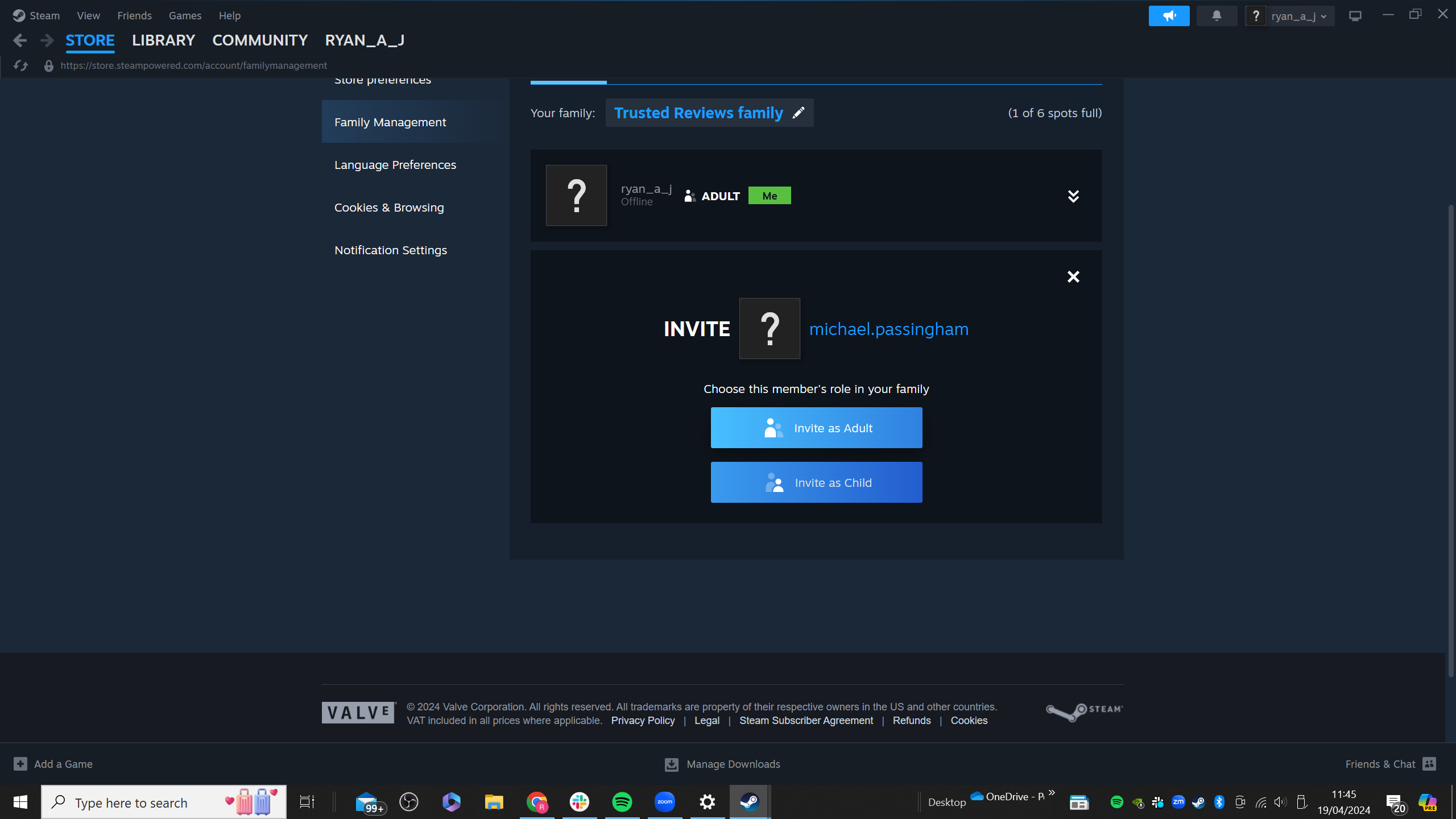Click the Steam logo in the footer
The width and height of the screenshot is (1456, 819).
point(1084,712)
